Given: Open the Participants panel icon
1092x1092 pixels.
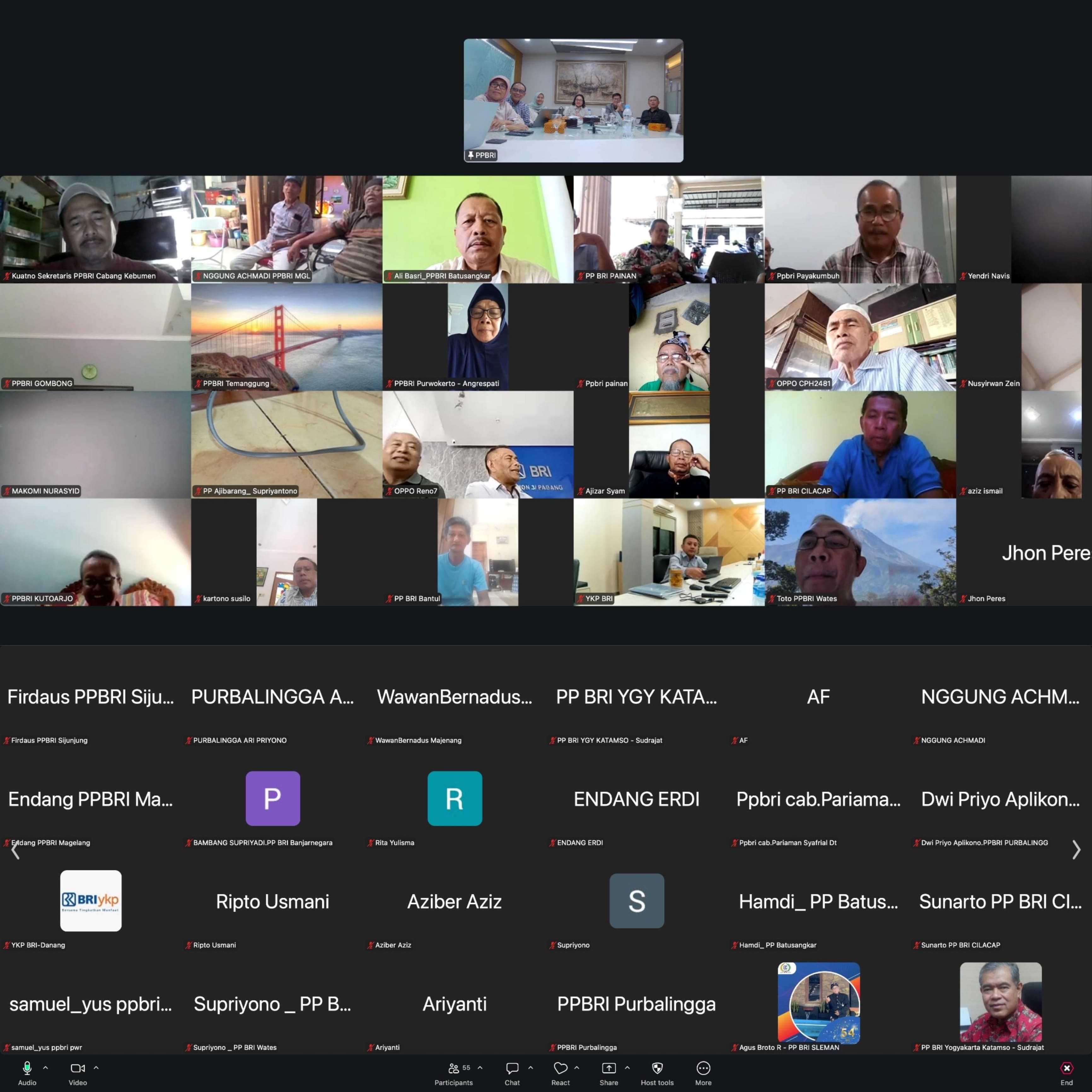Looking at the screenshot, I should (x=453, y=1068).
